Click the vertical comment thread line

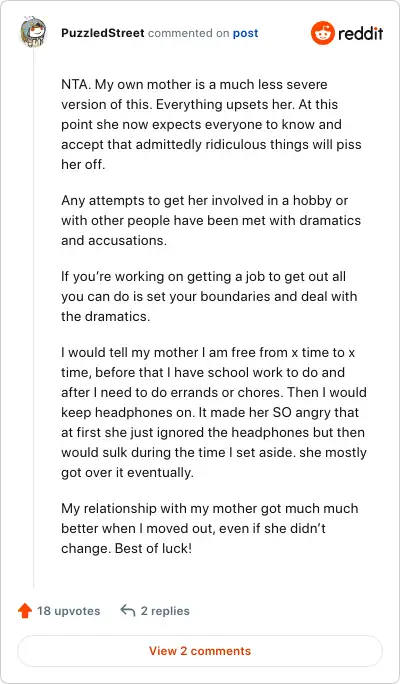34,318
